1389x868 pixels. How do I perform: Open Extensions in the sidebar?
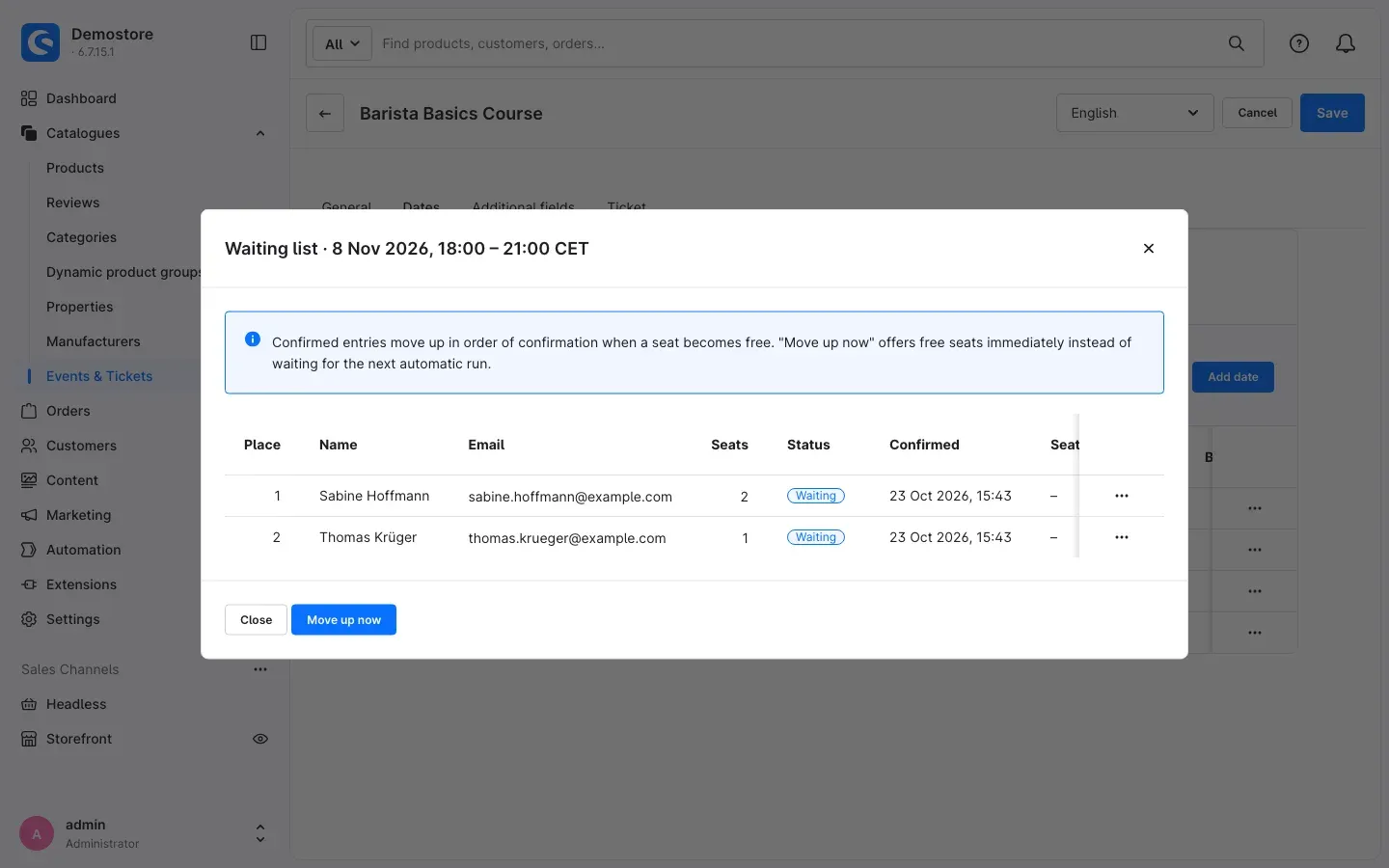tap(81, 584)
